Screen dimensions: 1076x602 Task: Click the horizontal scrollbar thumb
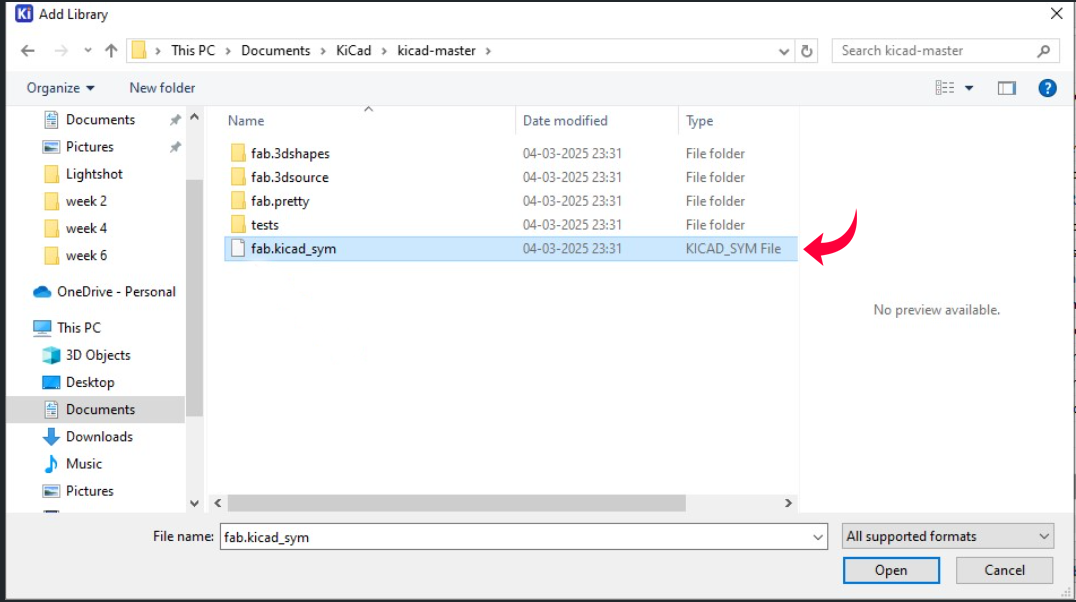click(456, 503)
